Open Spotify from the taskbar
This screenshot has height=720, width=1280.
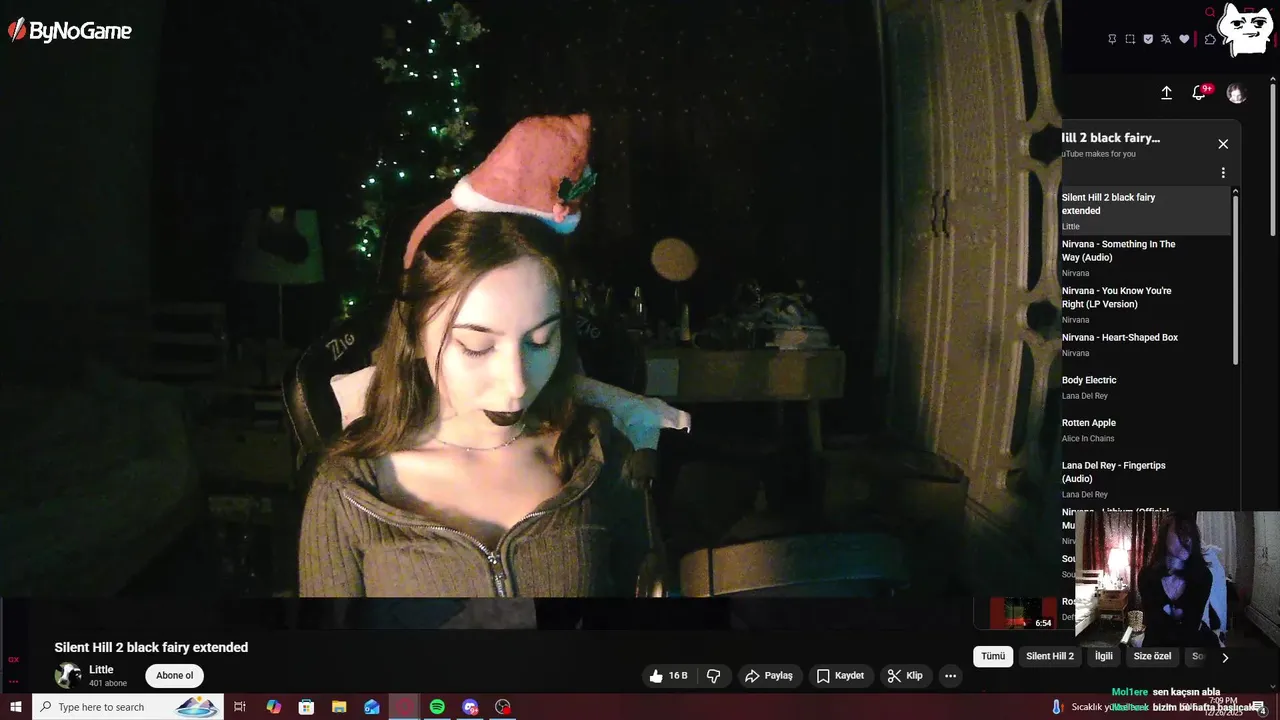pyautogui.click(x=437, y=707)
